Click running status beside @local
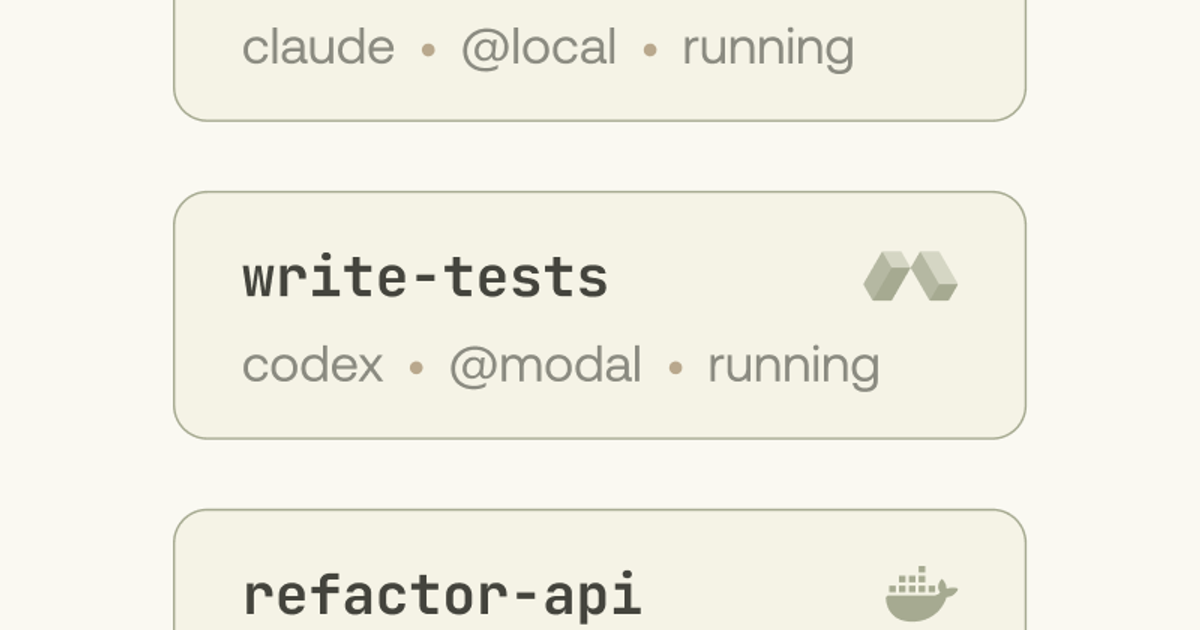This screenshot has width=1200, height=630. coord(768,49)
